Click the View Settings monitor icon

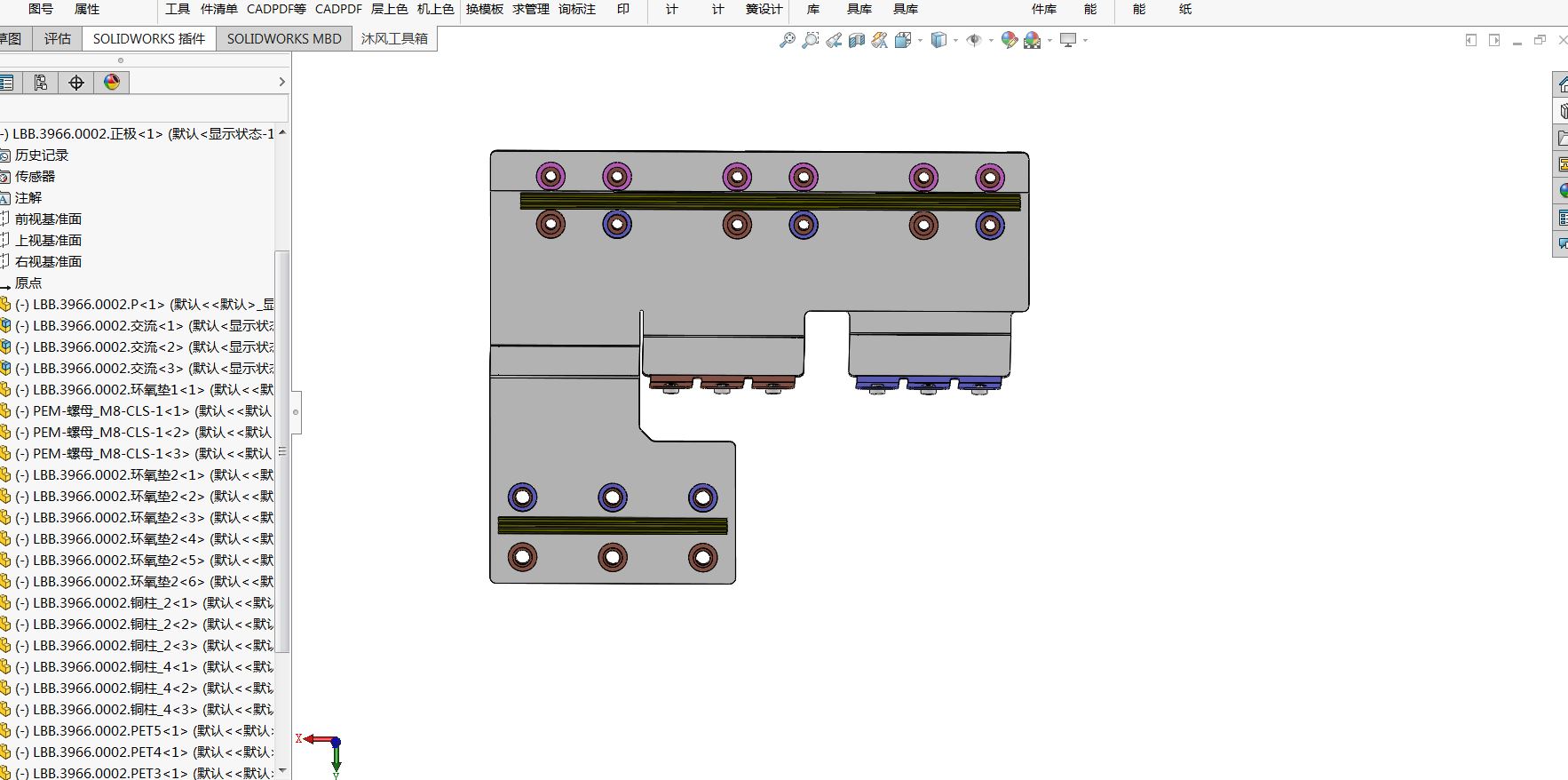click(1068, 40)
